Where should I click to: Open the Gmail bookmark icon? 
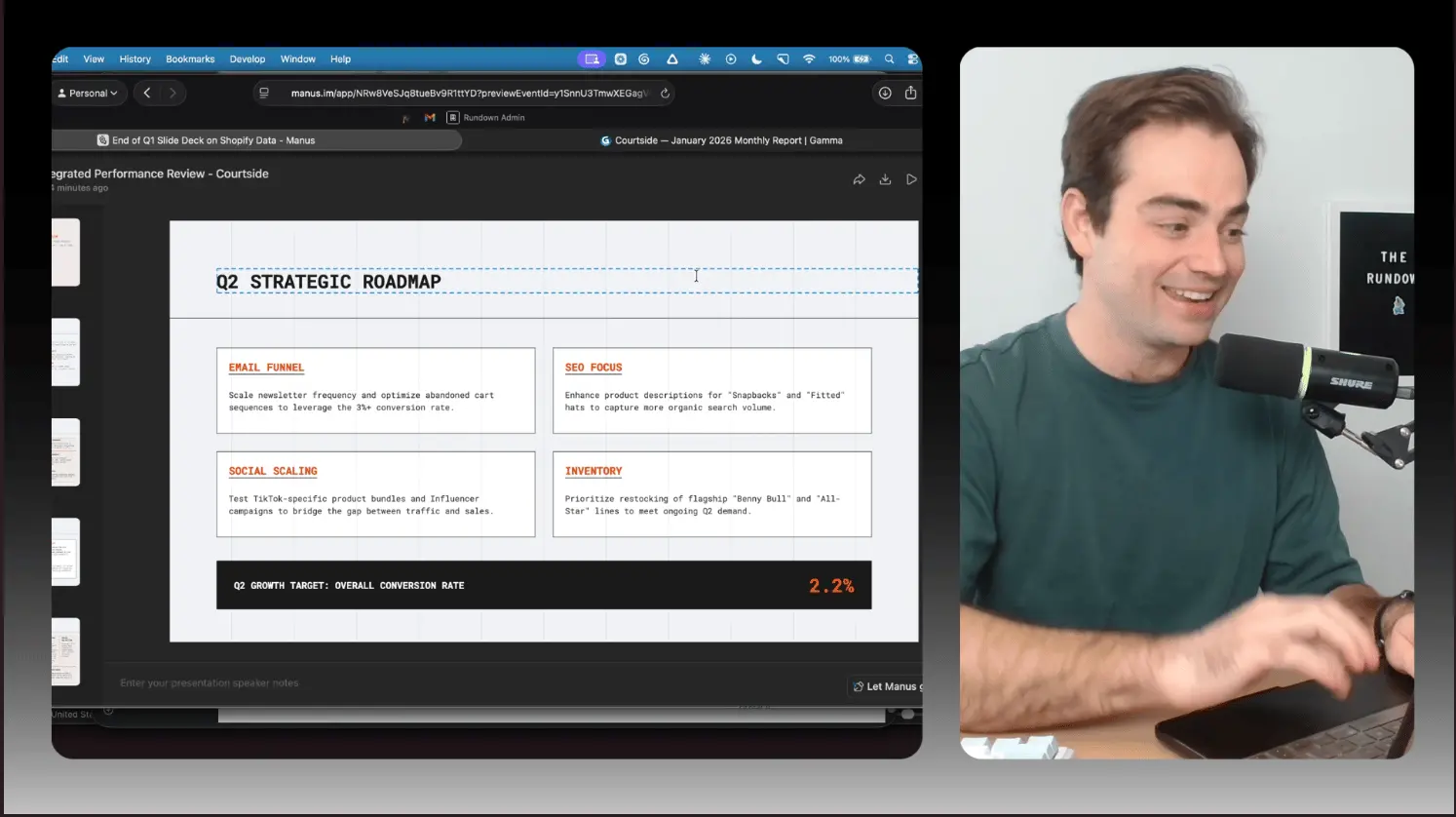[x=430, y=118]
